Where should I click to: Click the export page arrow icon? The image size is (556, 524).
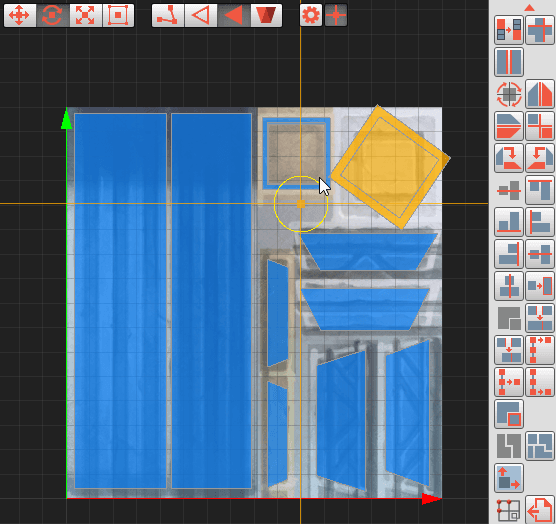pyautogui.click(x=540, y=510)
